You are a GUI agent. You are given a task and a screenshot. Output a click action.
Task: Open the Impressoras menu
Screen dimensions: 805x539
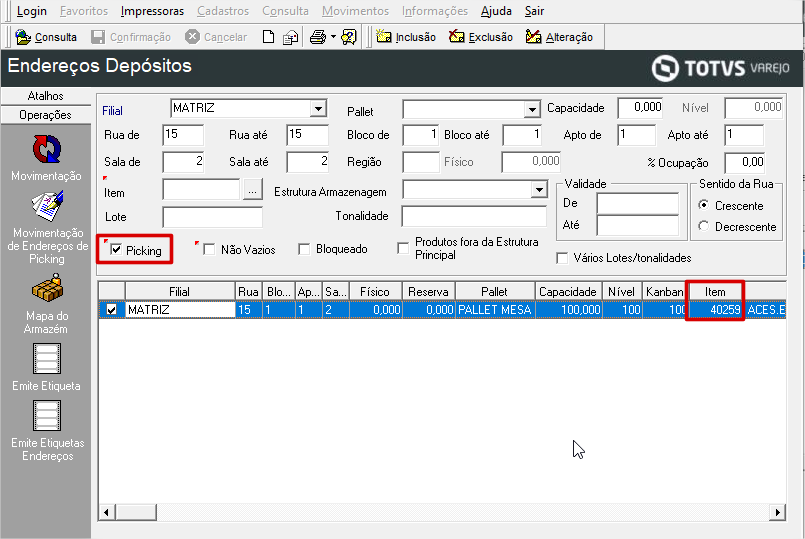pos(152,11)
